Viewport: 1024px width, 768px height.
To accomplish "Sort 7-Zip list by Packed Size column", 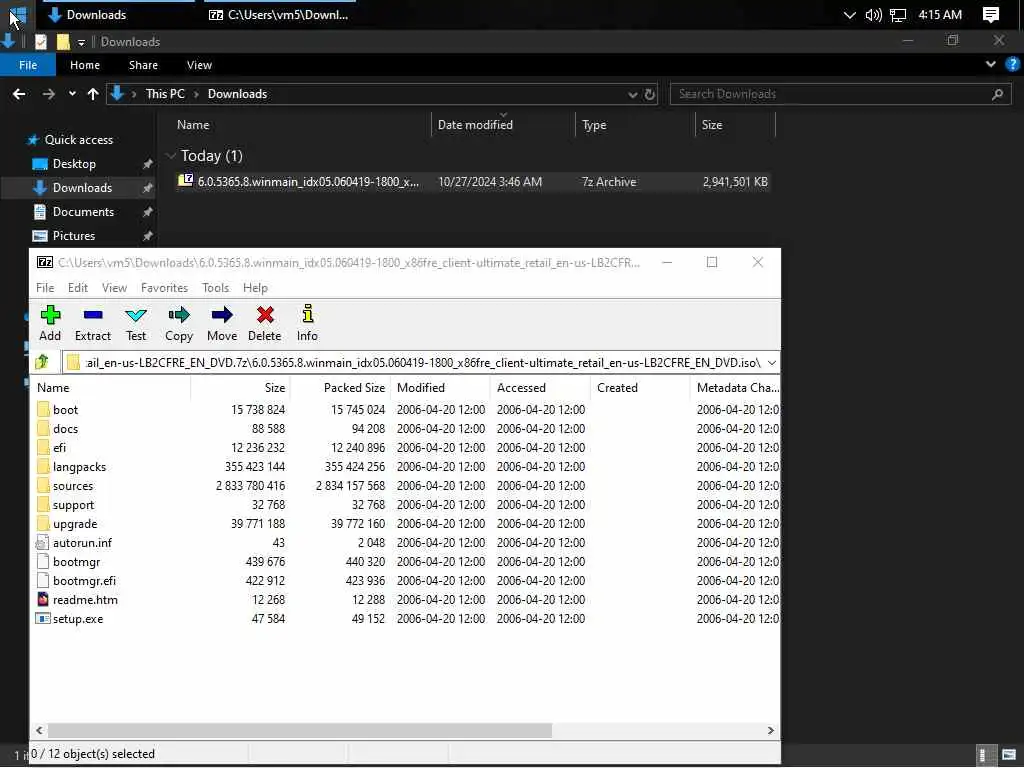I will click(x=340, y=387).
